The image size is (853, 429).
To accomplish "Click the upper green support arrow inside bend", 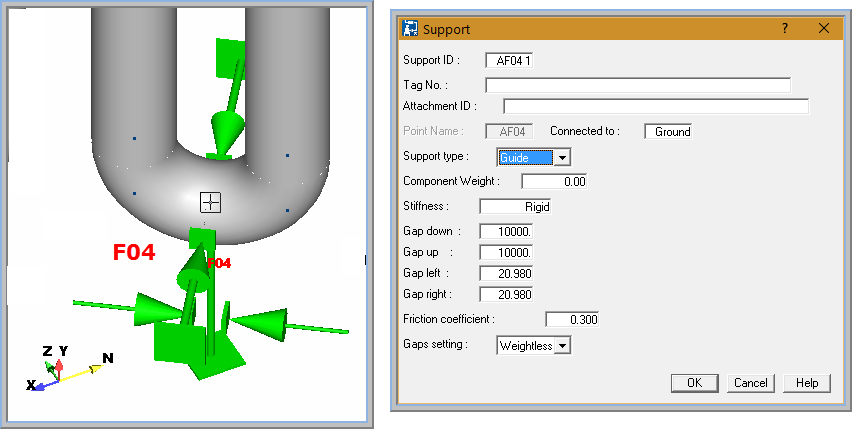I will [x=229, y=101].
